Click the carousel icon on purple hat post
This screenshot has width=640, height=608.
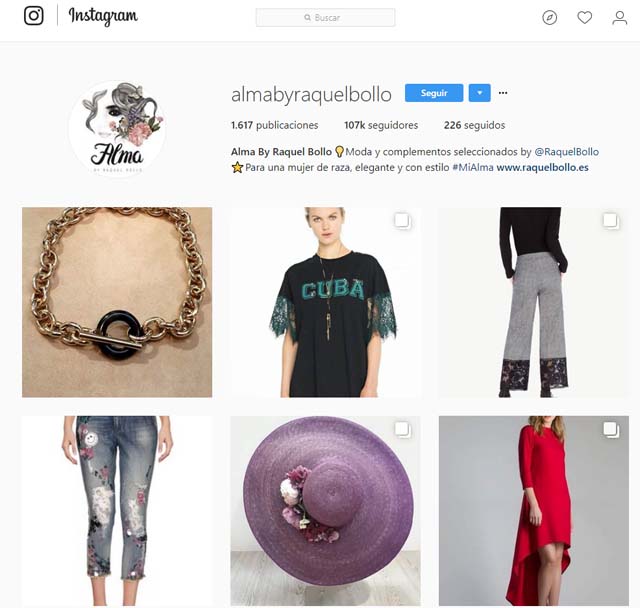tap(402, 430)
